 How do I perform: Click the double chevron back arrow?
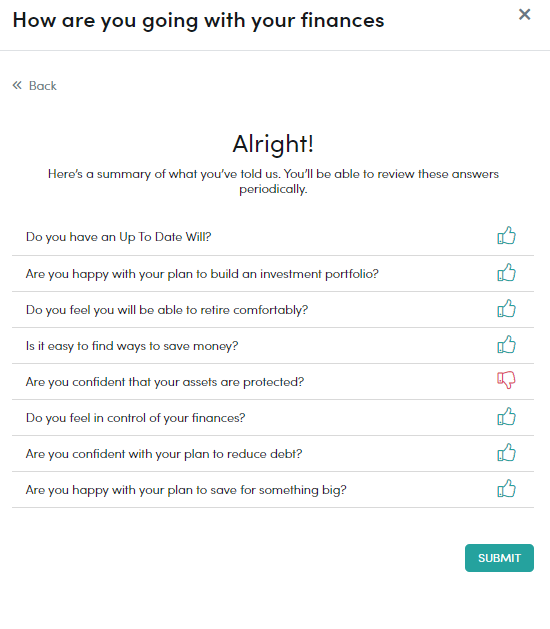pos(17,85)
